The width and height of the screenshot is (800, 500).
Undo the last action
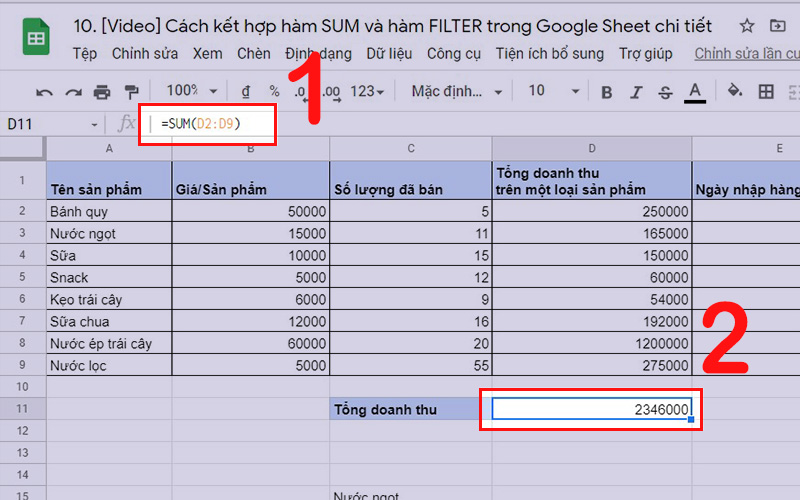pos(44,92)
